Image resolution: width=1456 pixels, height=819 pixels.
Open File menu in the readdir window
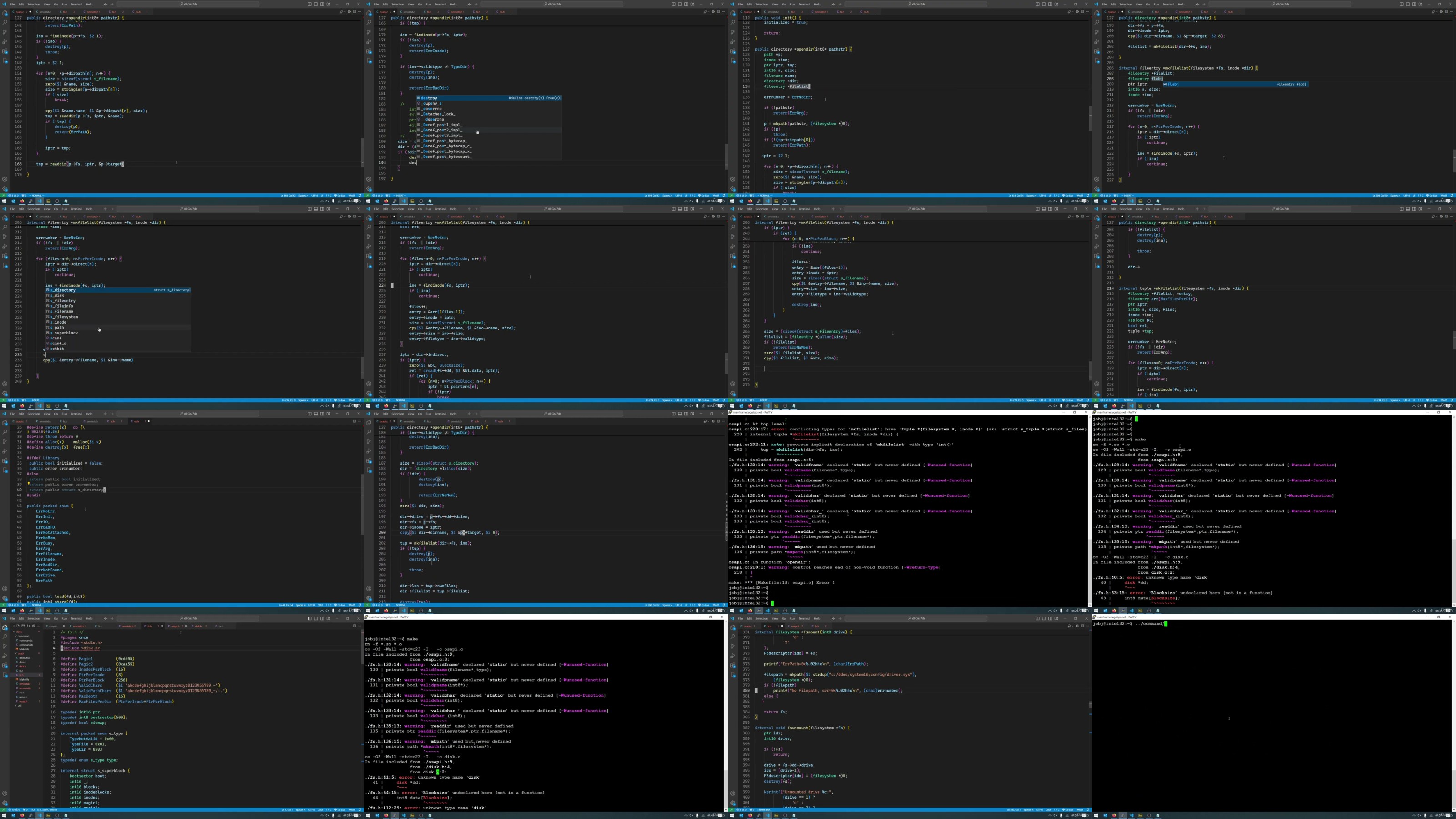(12, 4)
